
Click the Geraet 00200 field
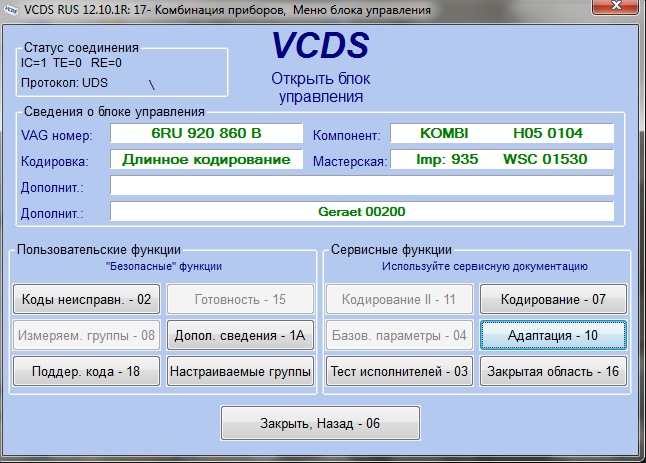(362, 211)
